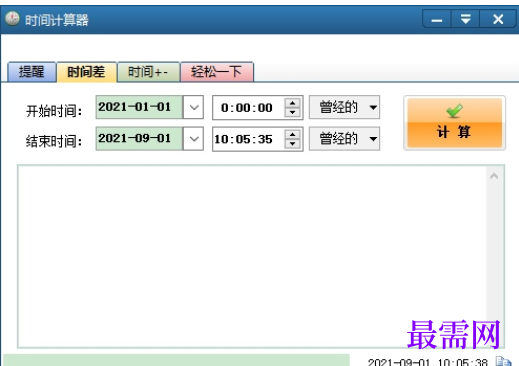The image size is (519, 366).
Task: Minimize the 时间计算器 window
Action: (x=437, y=19)
